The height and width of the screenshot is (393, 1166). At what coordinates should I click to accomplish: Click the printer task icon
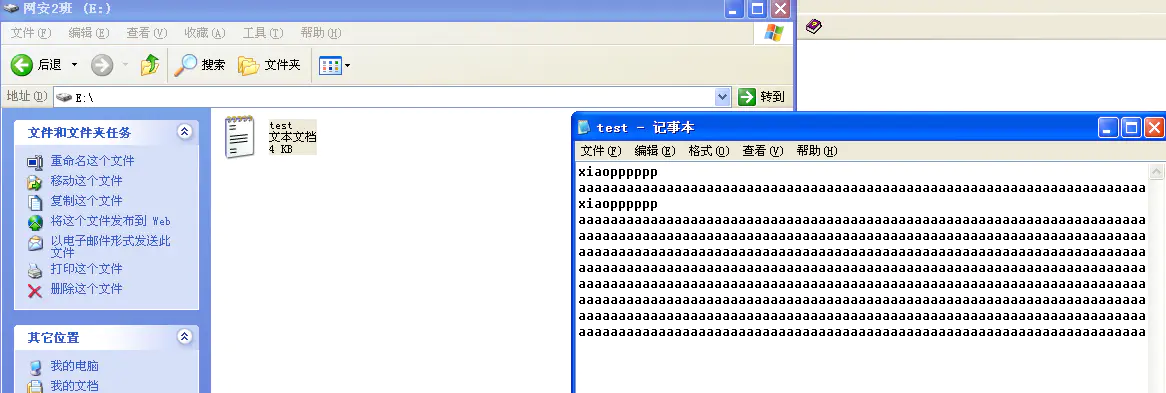35,270
